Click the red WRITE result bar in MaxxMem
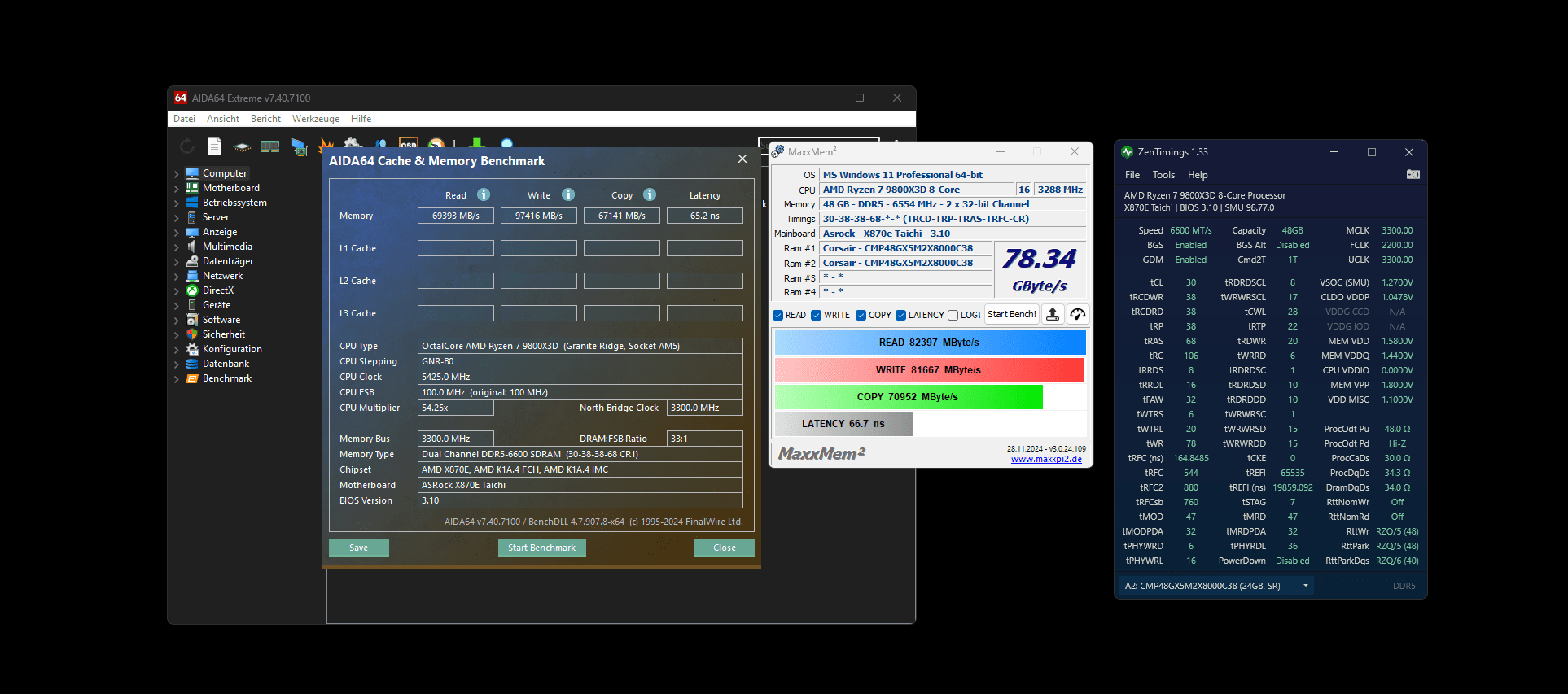This screenshot has width=1568, height=694. (x=929, y=370)
